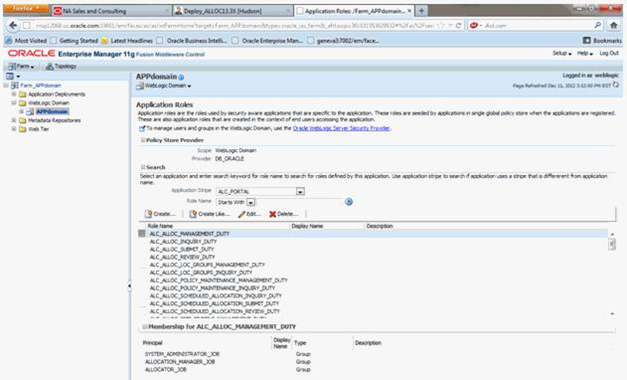This screenshot has width=627, height=380.
Task: Refresh page data icon beside timestamp
Action: [615, 85]
